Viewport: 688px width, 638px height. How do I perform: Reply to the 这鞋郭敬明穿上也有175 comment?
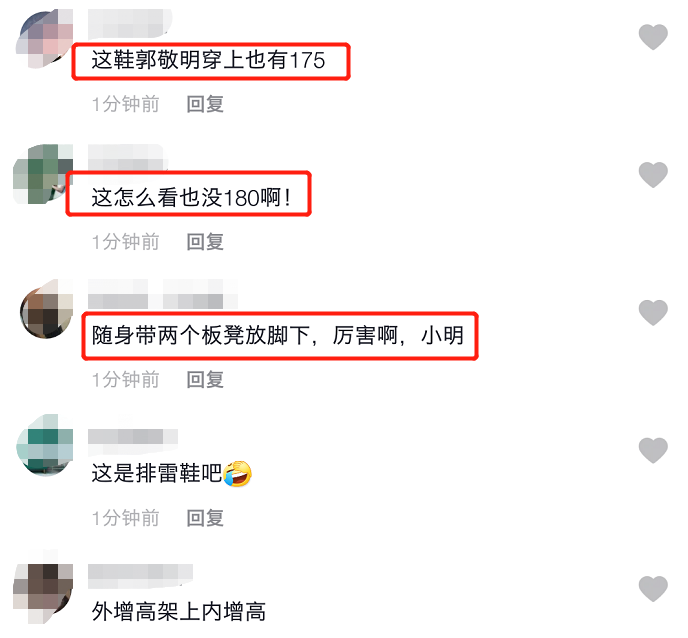coord(205,104)
